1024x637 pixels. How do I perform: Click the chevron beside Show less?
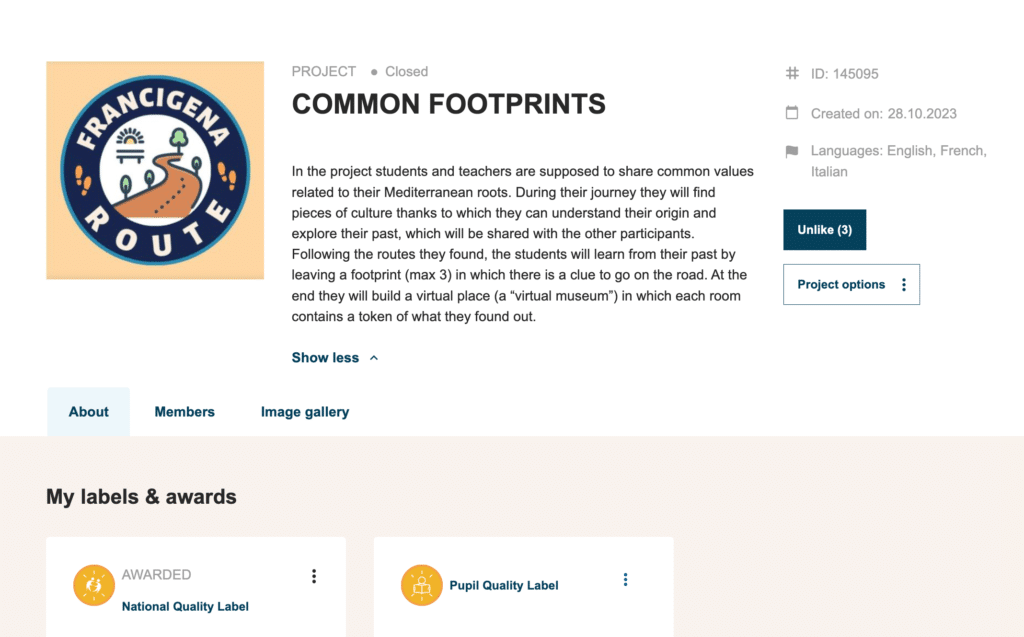(x=374, y=358)
